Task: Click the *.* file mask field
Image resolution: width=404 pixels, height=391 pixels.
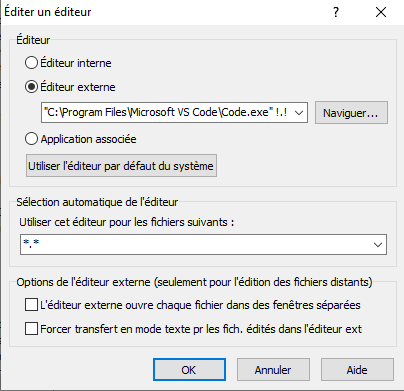Action: (x=196, y=244)
